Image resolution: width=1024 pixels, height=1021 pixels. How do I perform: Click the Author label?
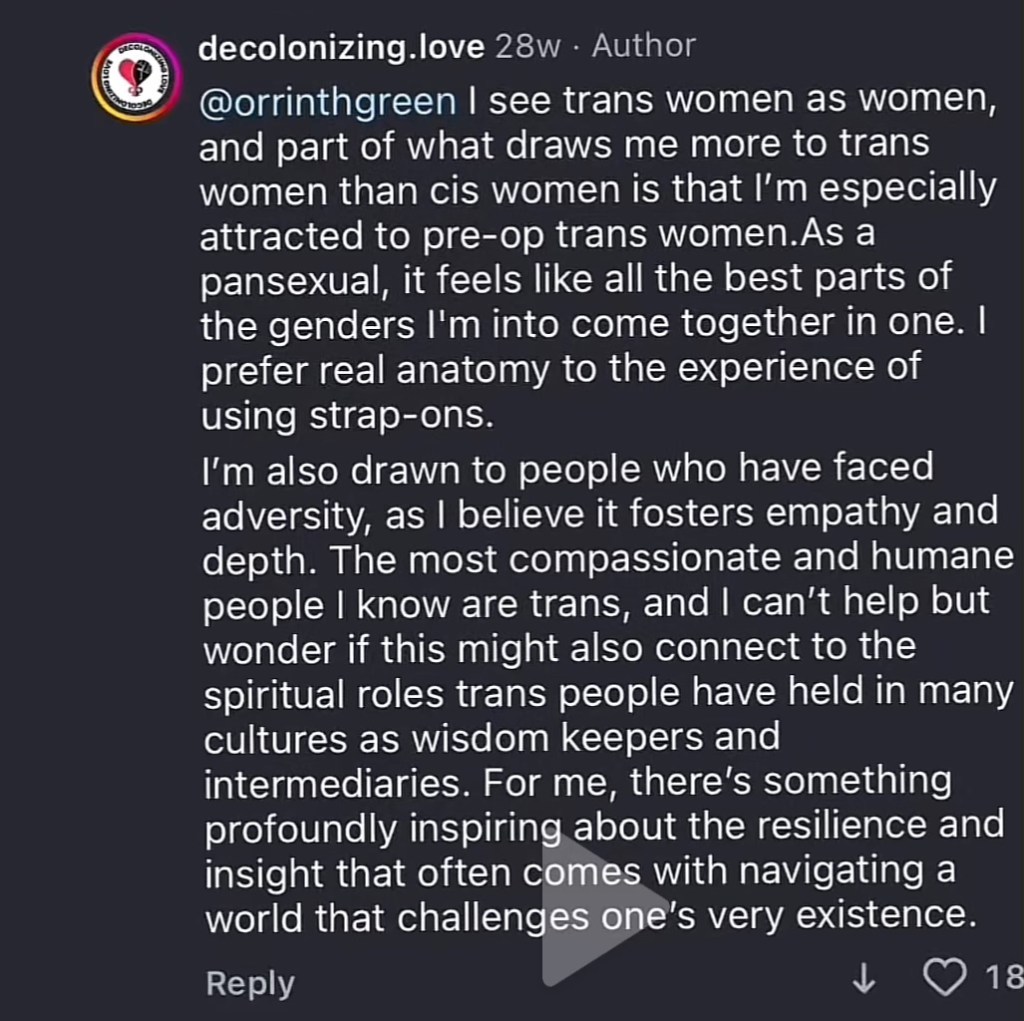643,47
